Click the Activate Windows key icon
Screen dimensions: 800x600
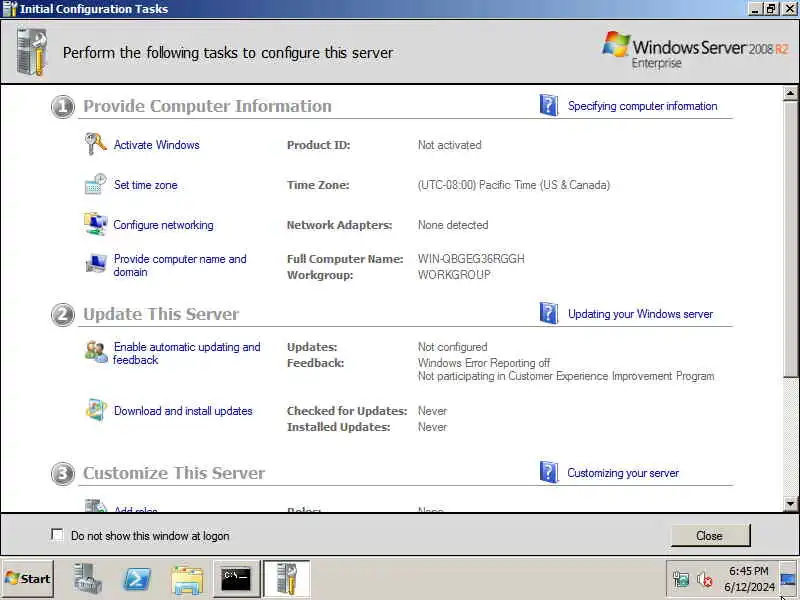(95, 144)
